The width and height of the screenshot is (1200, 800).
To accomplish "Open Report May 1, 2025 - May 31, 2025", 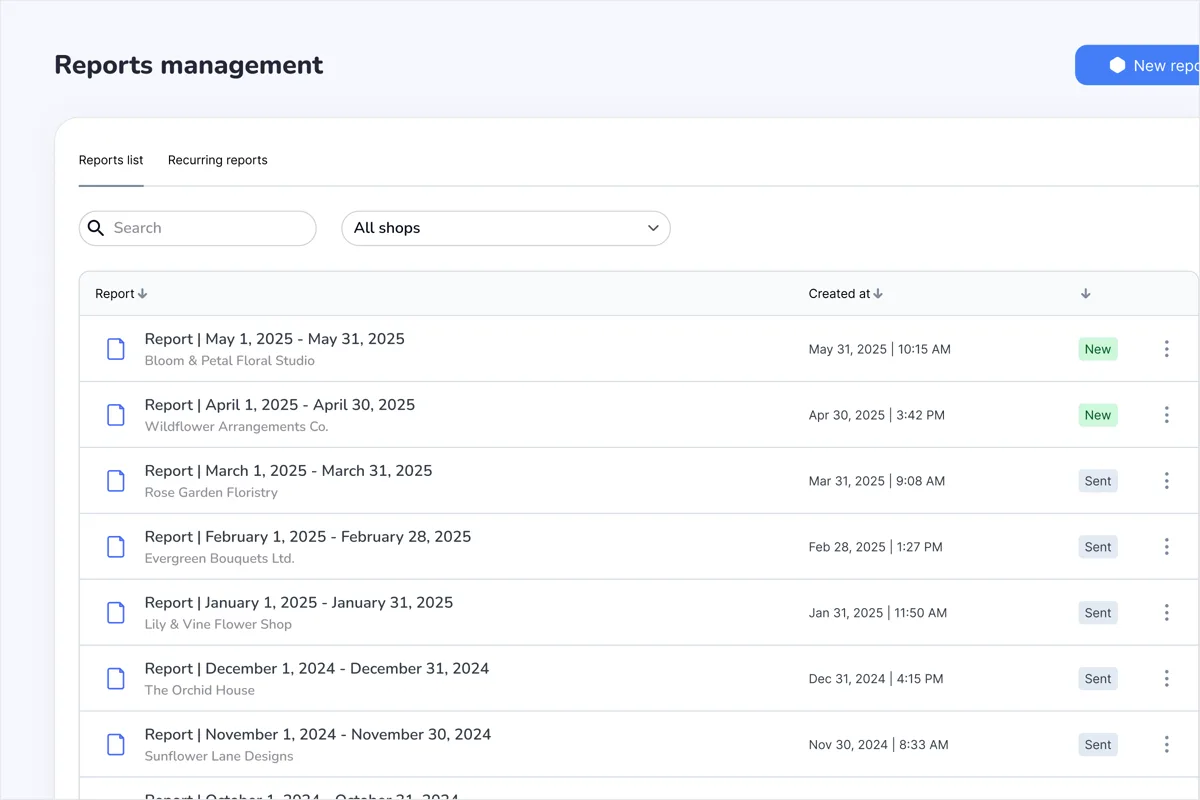I will 275,339.
